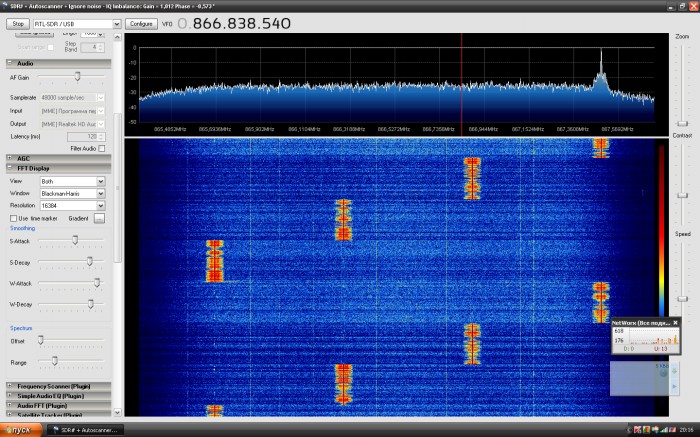Close the NetWorx graph popup

(x=675, y=323)
